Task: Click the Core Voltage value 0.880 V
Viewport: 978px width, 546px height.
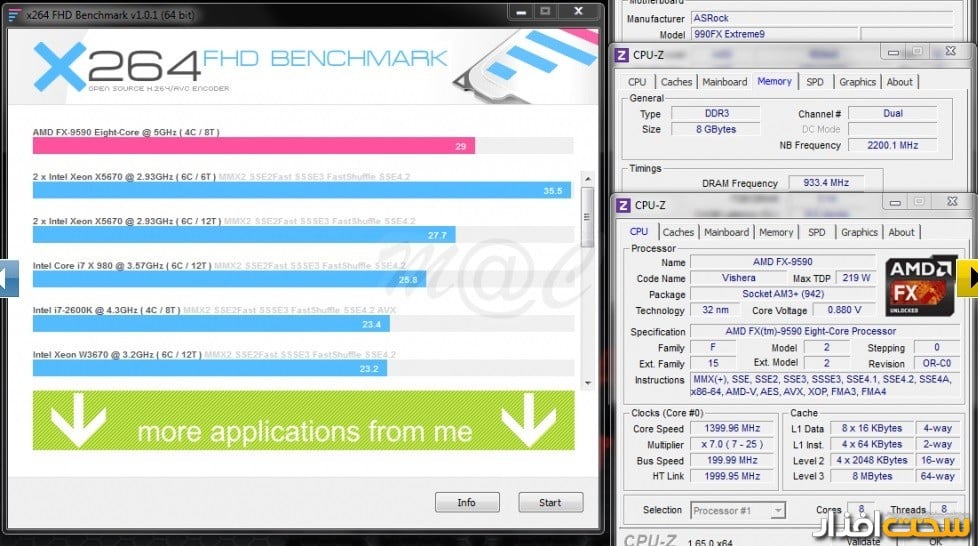Action: [x=844, y=310]
